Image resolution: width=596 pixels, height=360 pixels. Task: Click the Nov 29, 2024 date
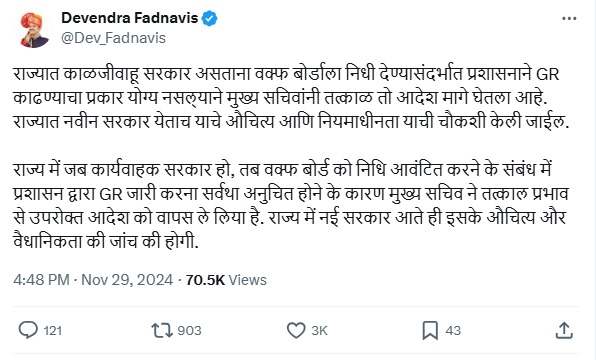click(127, 280)
